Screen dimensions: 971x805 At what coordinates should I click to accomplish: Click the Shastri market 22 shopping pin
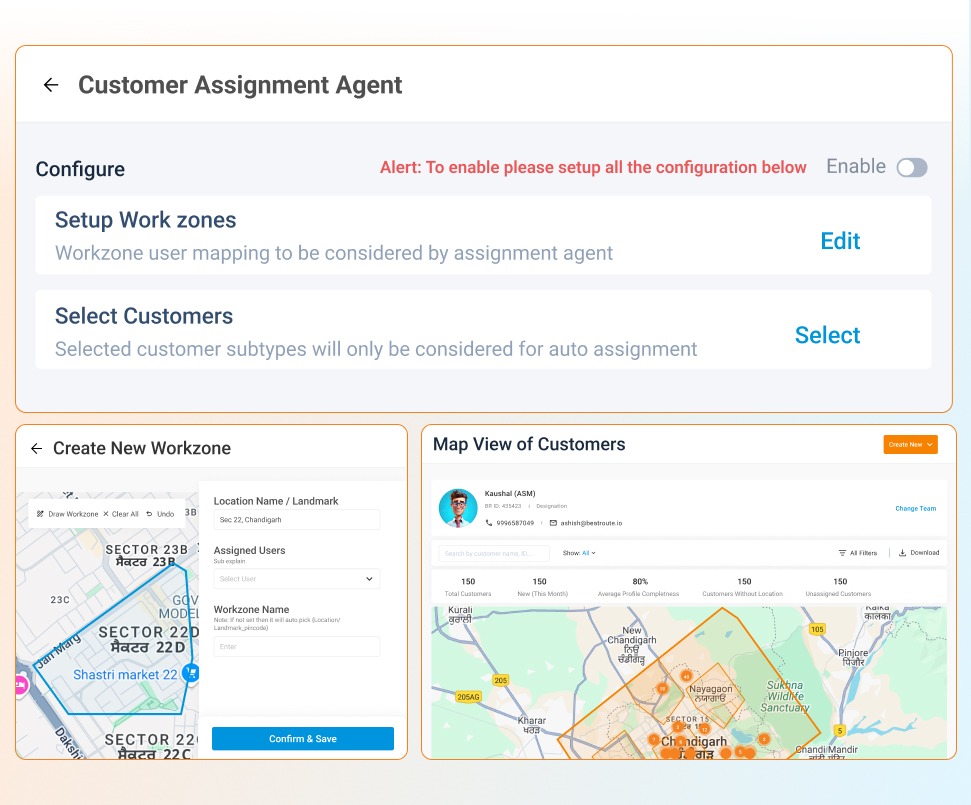point(191,672)
